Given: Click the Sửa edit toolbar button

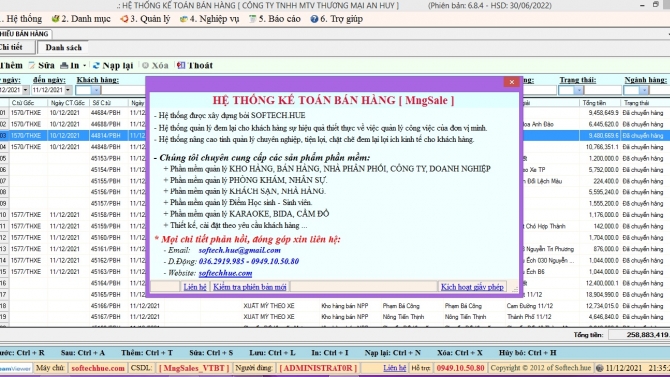Looking at the screenshot, I should [x=41, y=65].
